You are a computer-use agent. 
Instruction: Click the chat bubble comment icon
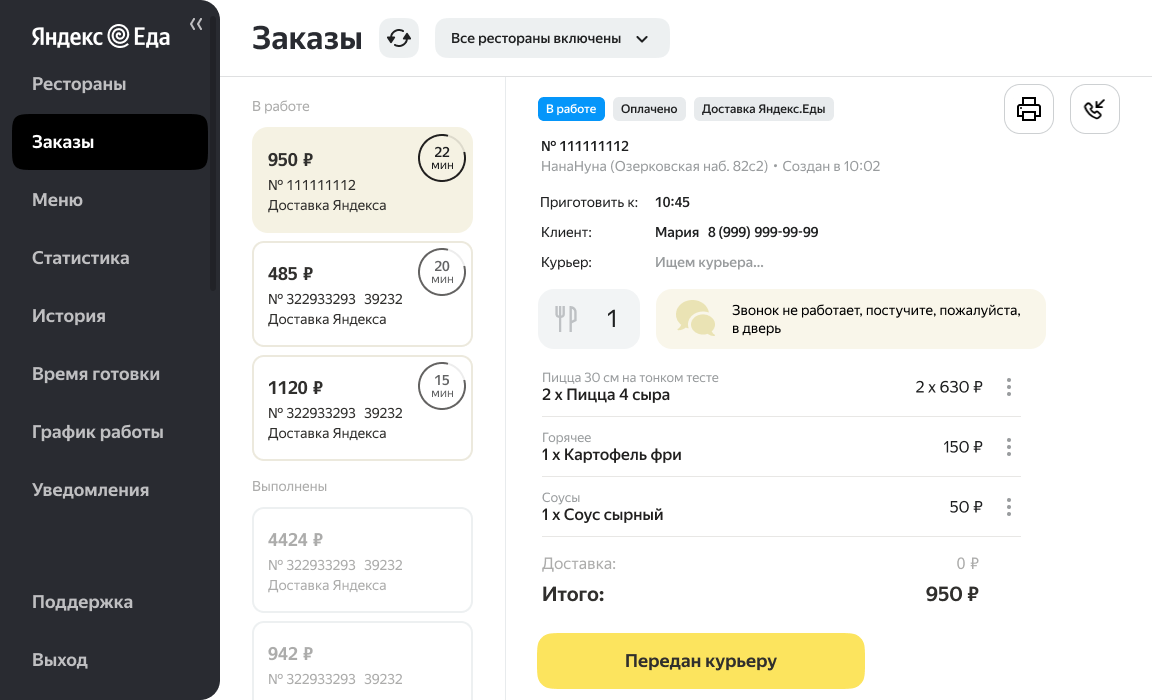[x=695, y=319]
